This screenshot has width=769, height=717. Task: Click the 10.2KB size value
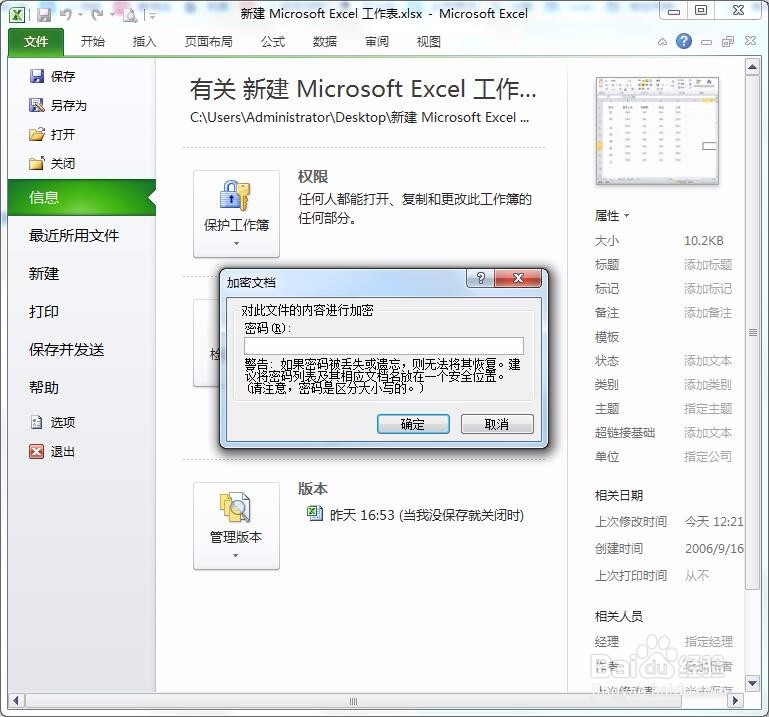[x=703, y=241]
